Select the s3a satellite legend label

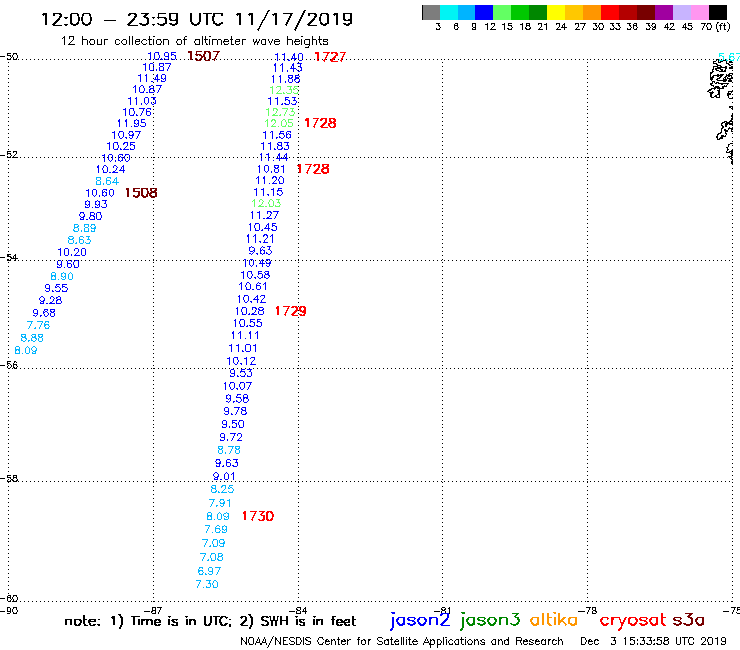[688, 620]
